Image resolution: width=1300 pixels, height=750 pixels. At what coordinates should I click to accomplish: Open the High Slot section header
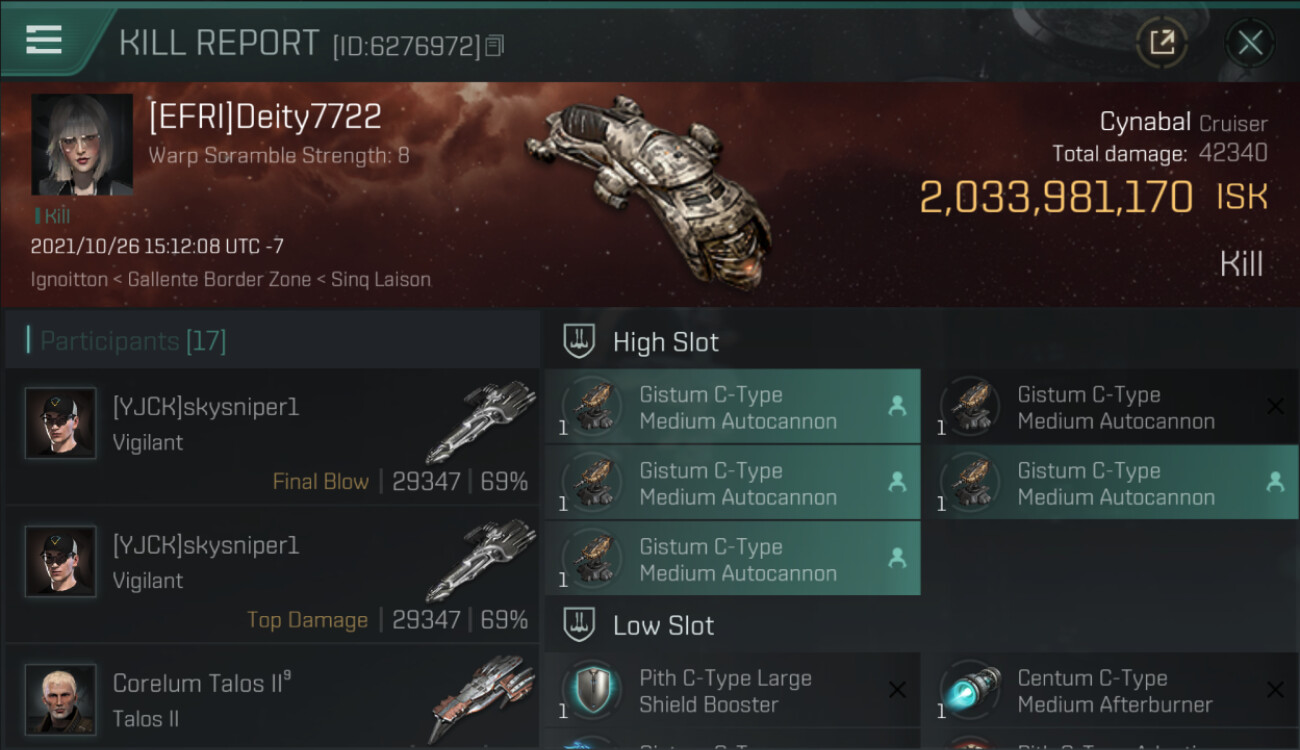[x=665, y=342]
